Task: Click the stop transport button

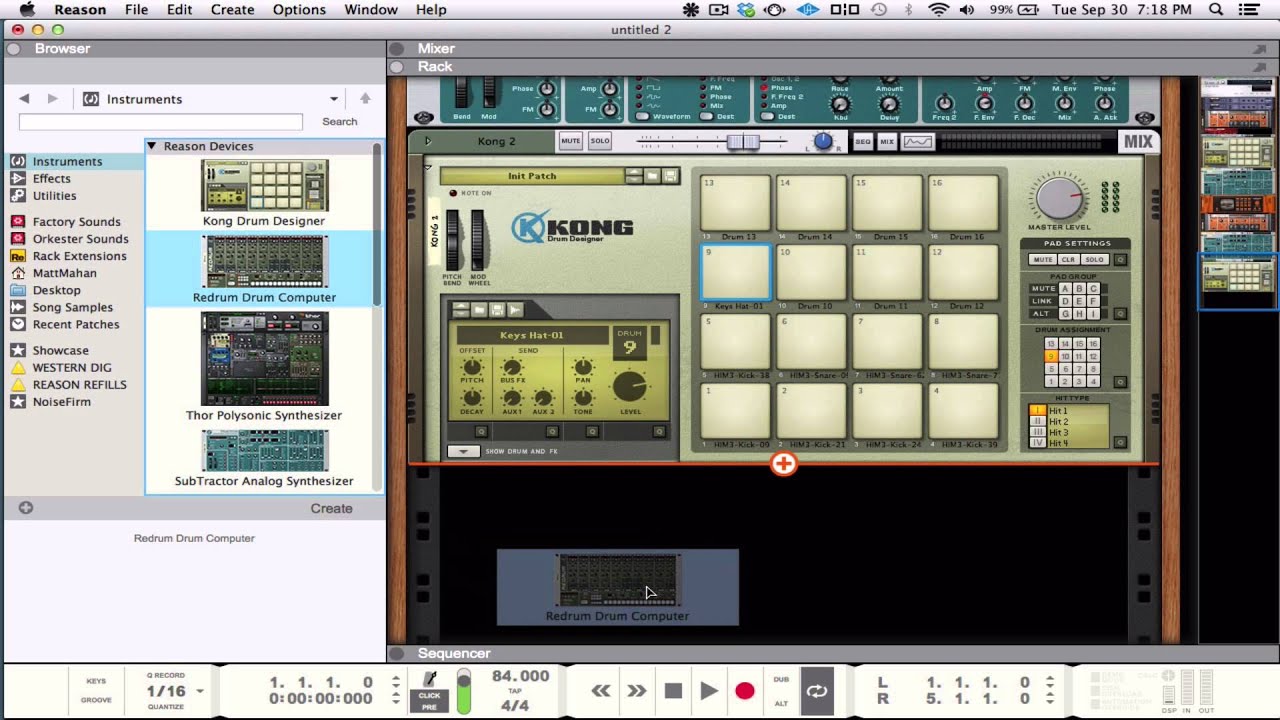Action: [673, 691]
